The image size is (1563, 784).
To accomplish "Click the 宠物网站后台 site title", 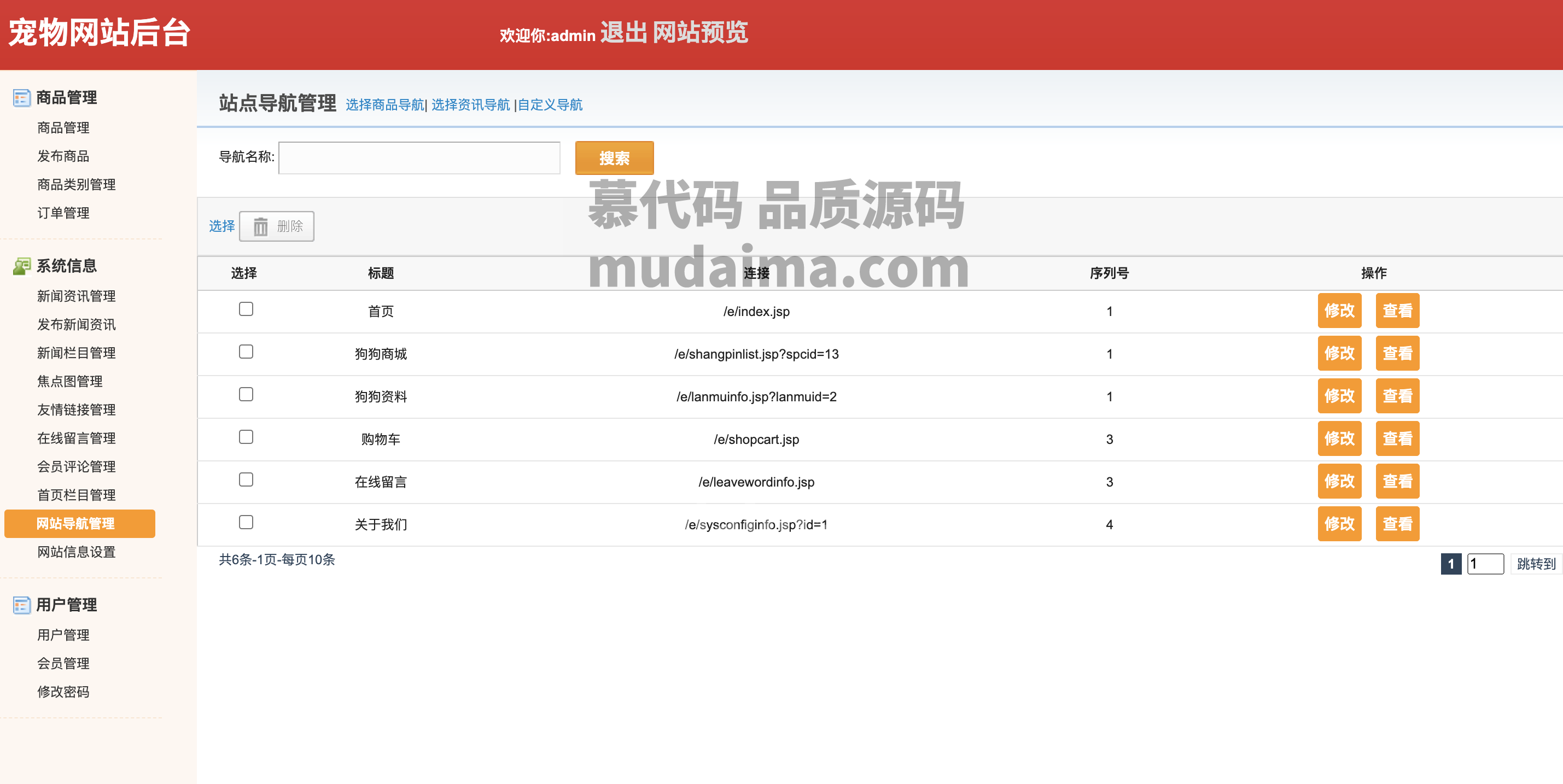I will tap(100, 33).
